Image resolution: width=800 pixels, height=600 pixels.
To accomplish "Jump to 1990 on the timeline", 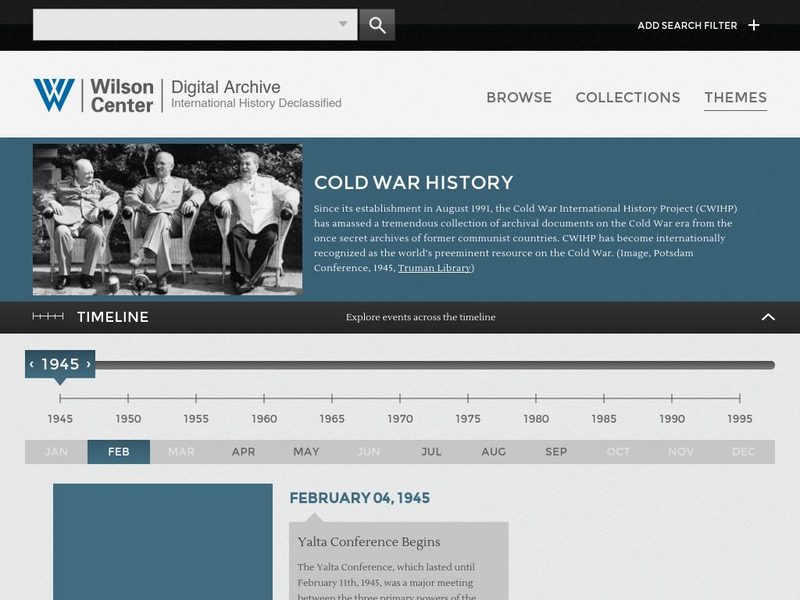I will click(x=672, y=418).
